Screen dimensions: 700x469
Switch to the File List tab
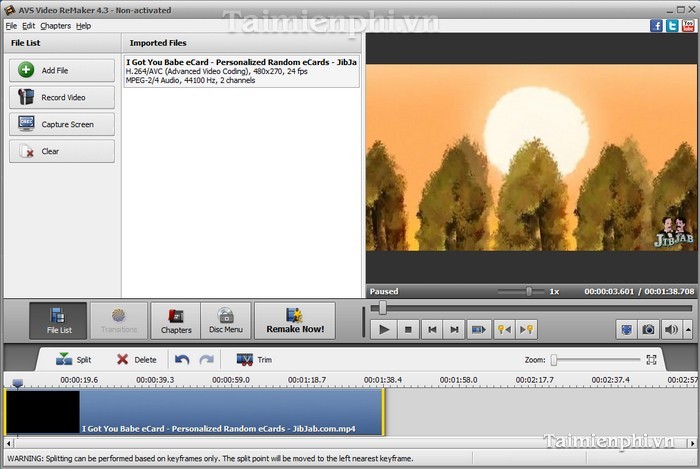58,321
